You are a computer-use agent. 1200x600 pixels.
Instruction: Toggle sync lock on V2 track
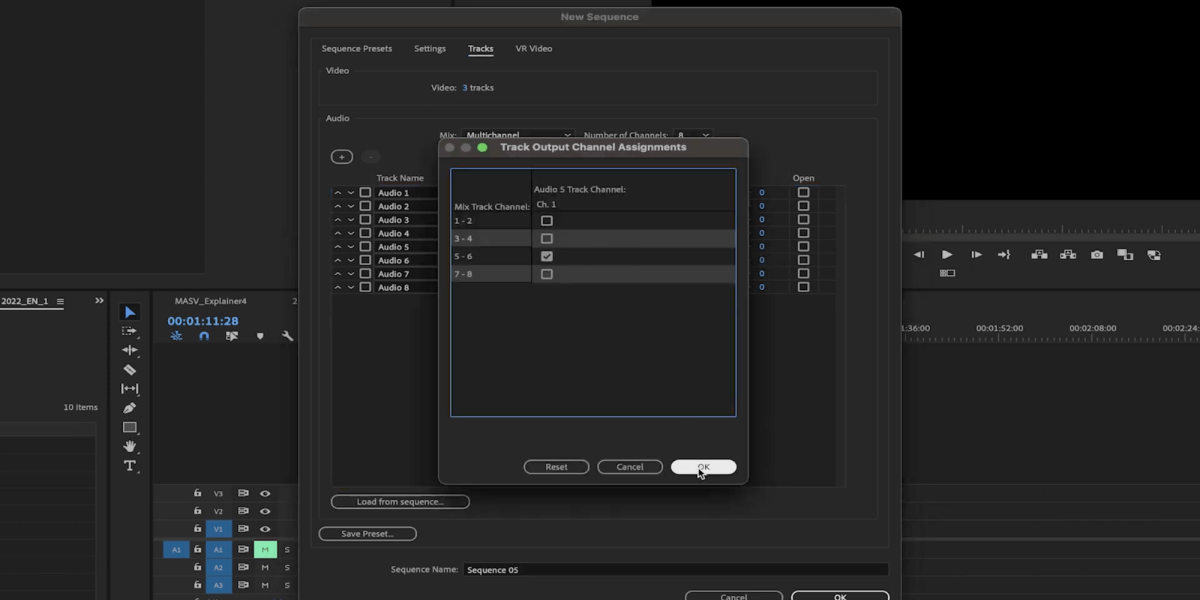coord(243,511)
